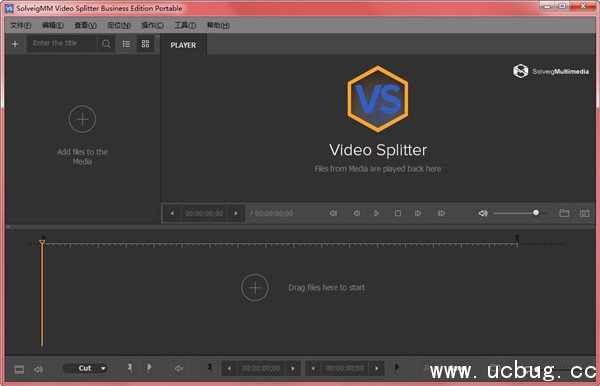Click the flag marker icon in bottom toolbar
This screenshot has height=386, width=600.
[x=149, y=368]
